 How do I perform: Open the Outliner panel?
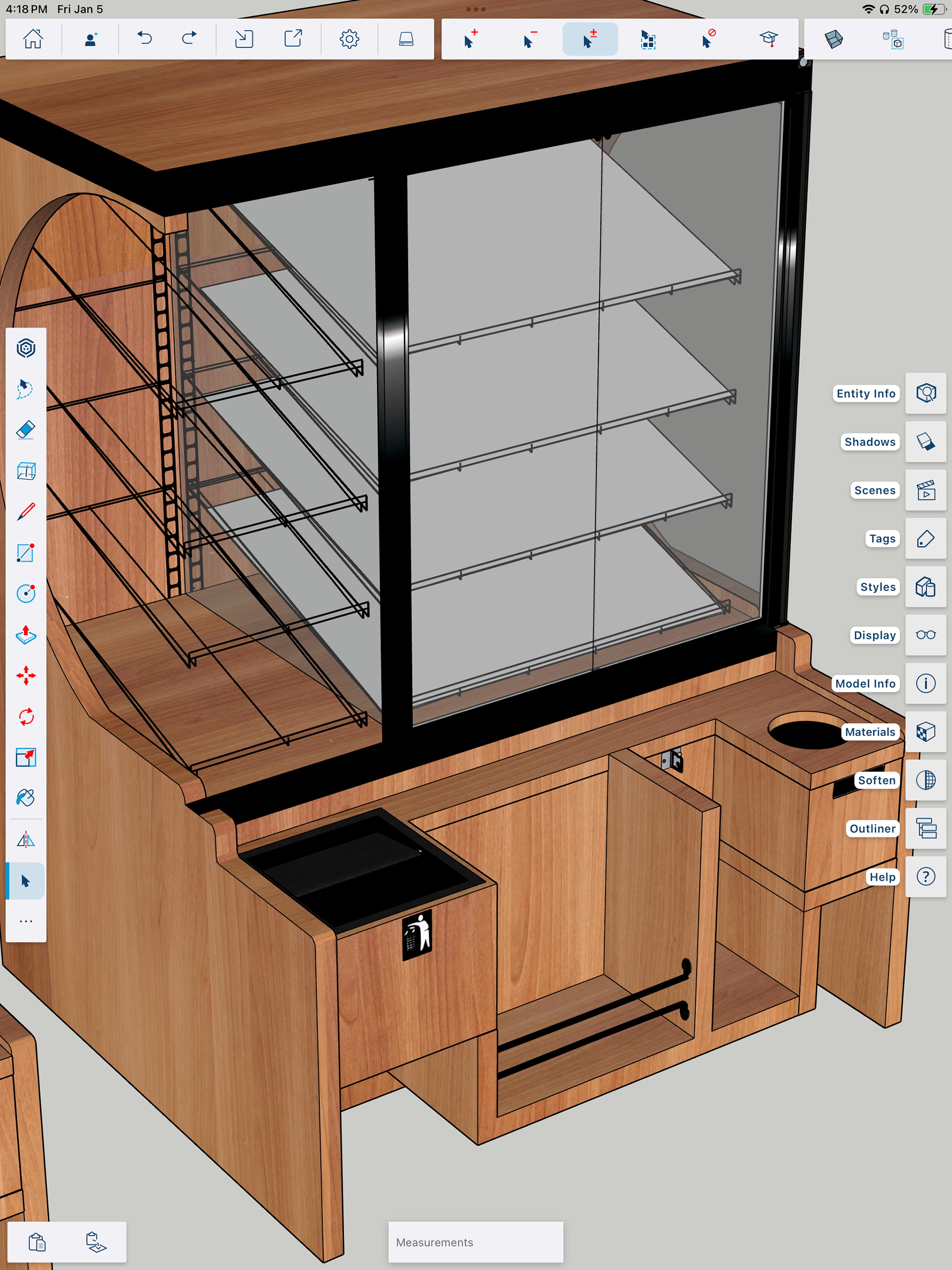926,829
